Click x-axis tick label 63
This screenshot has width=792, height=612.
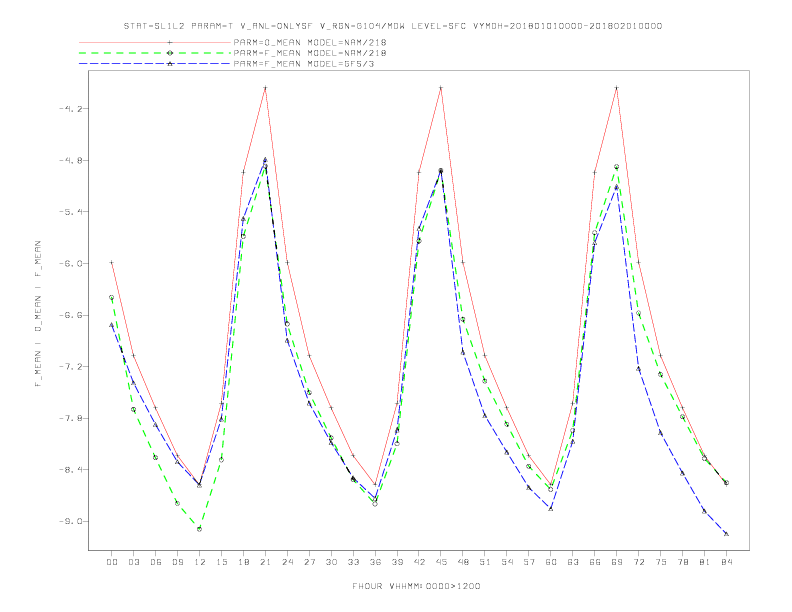[572, 562]
